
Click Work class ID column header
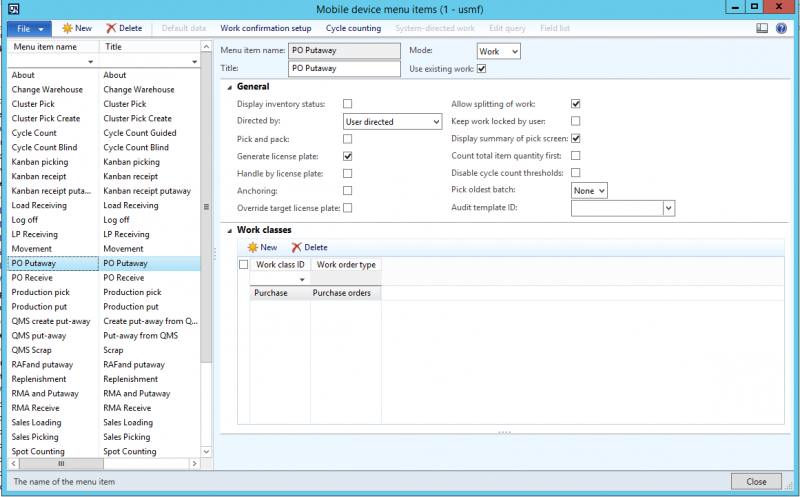(280, 264)
